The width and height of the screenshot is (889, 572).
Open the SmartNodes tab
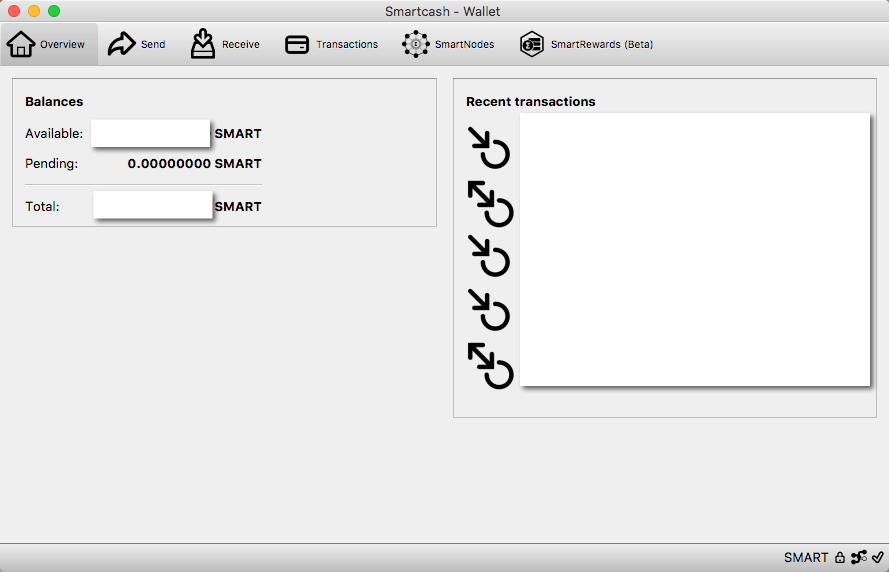448,44
